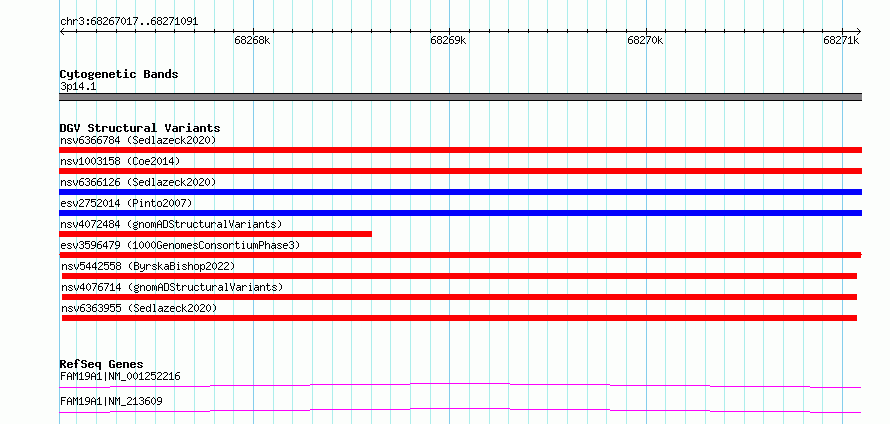890x424 pixels.
Task: Select the 3p14.1 band label
Action: click(78, 87)
